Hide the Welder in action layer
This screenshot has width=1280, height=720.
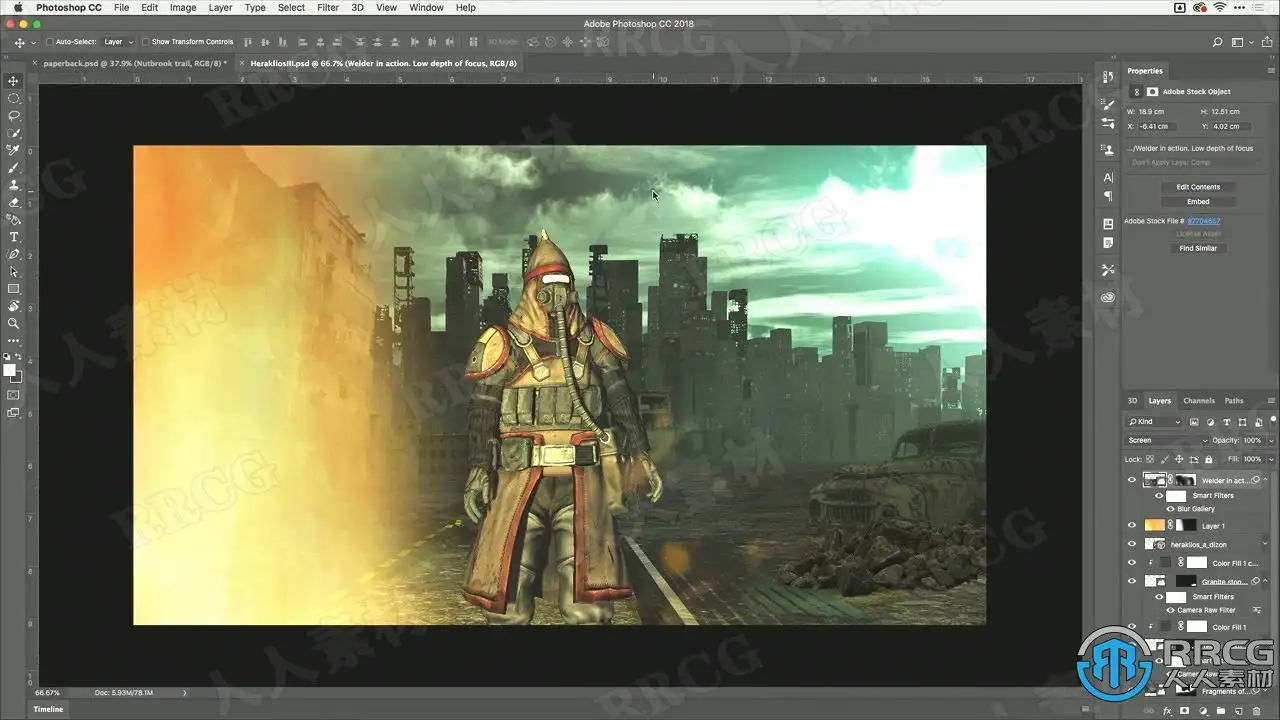pyautogui.click(x=1132, y=480)
